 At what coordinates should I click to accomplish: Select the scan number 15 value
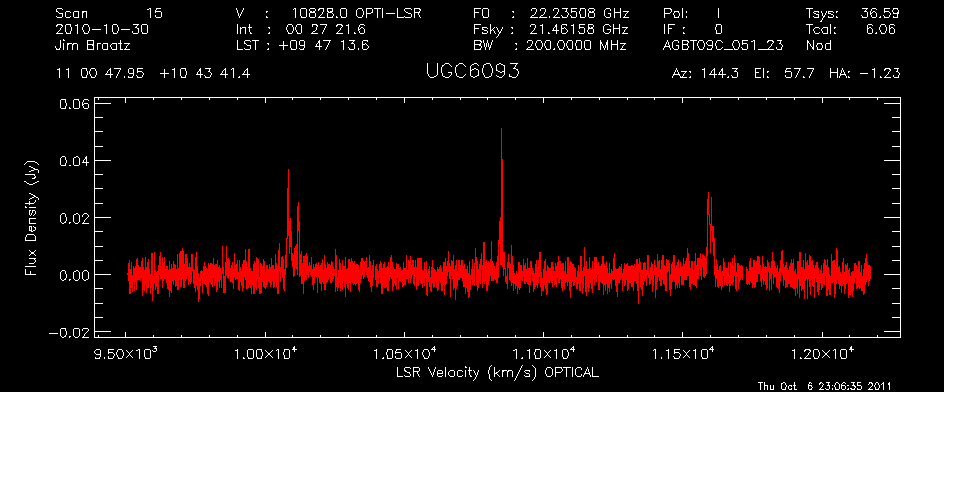pos(154,13)
